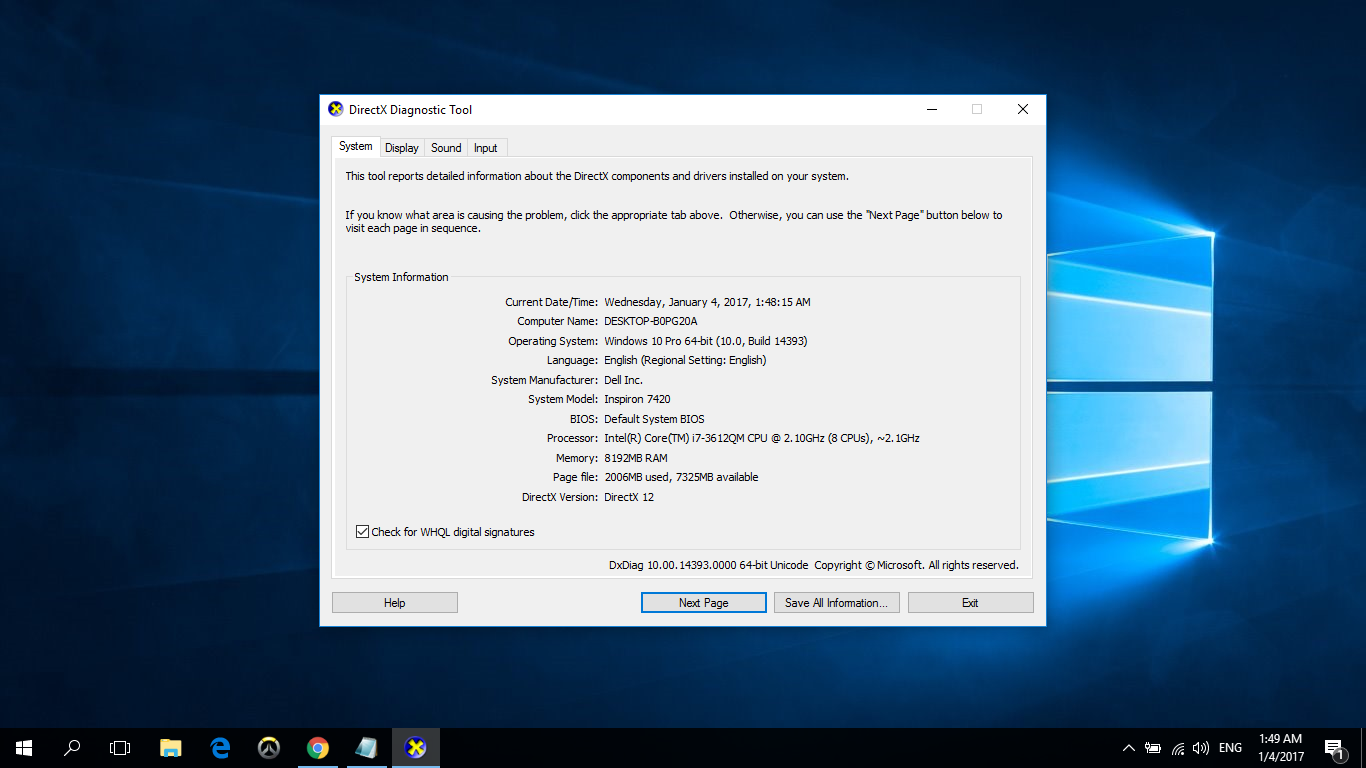
Task: Click page file 2006MB used value
Action: pyautogui.click(x=681, y=477)
